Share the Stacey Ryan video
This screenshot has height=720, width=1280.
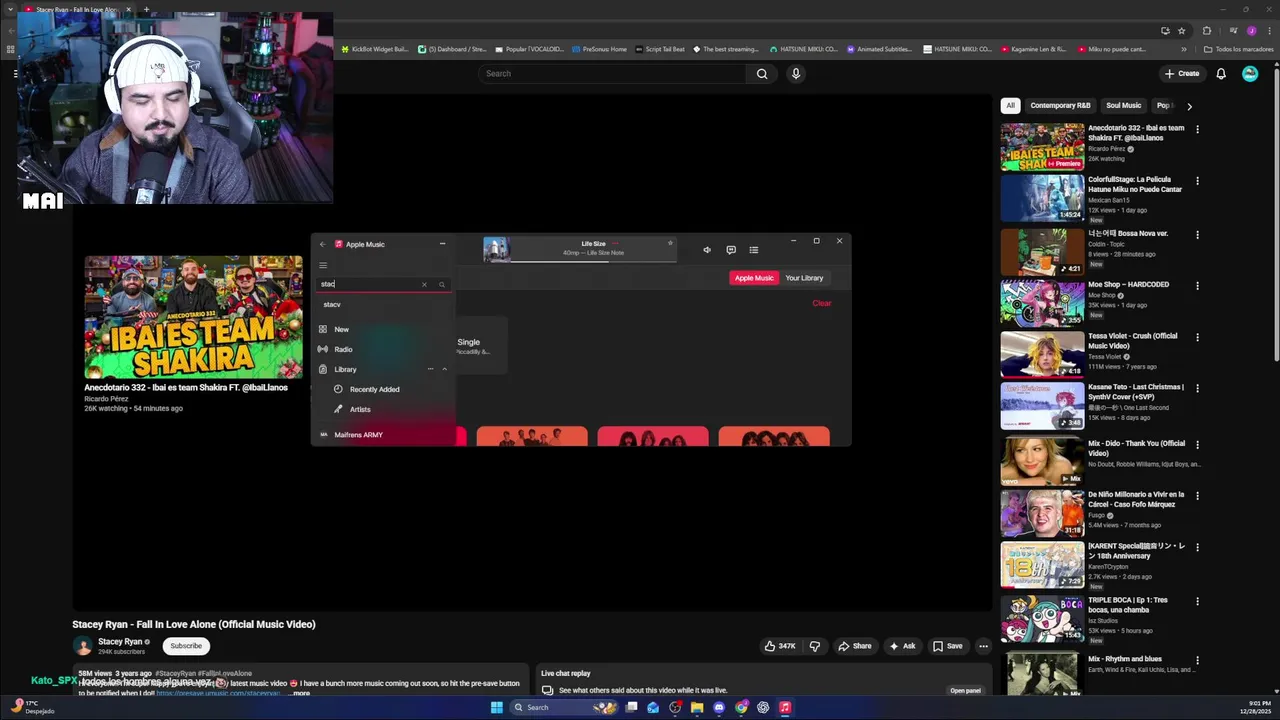pos(855,646)
